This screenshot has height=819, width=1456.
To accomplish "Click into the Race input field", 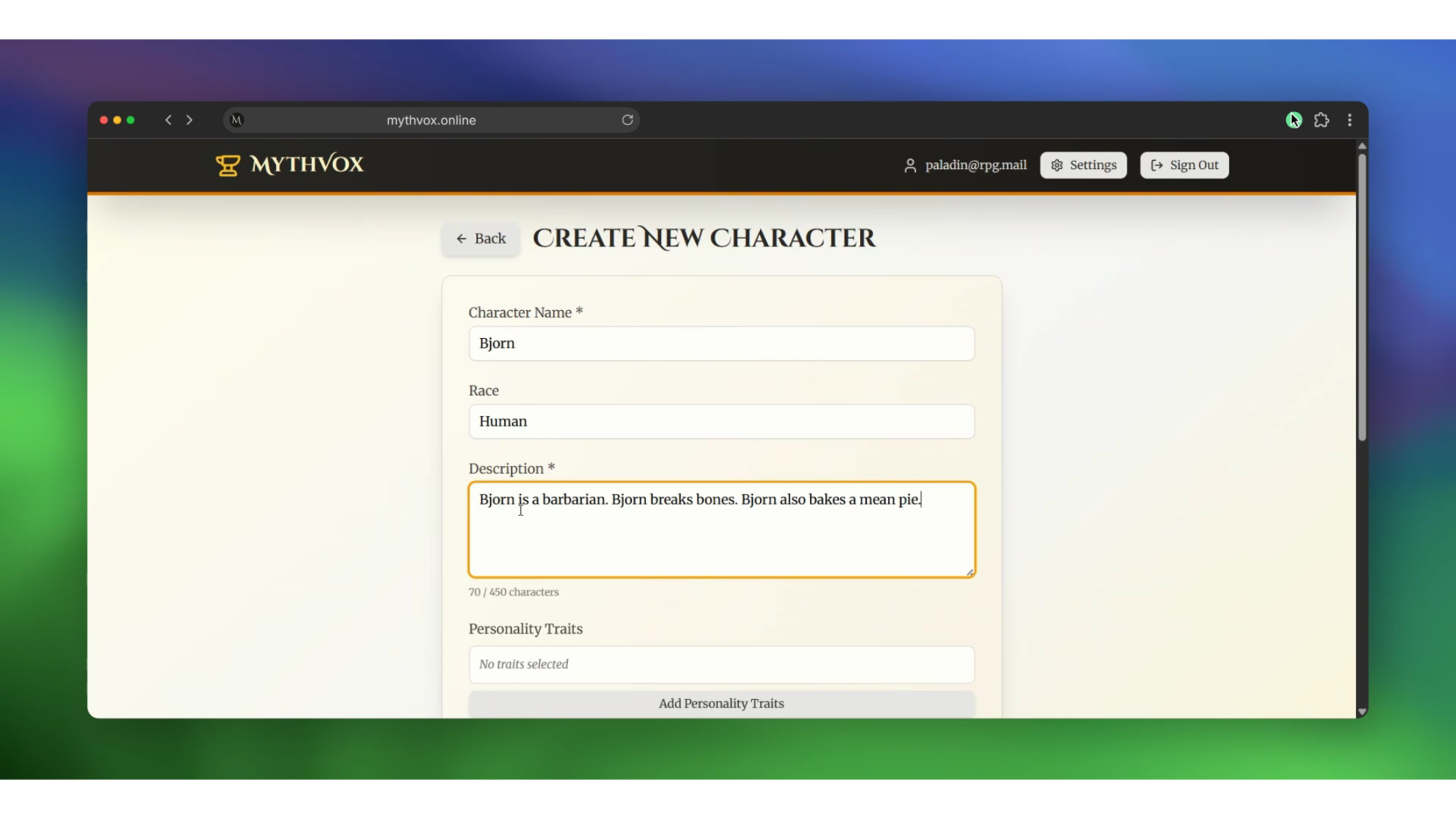I will [x=721, y=422].
